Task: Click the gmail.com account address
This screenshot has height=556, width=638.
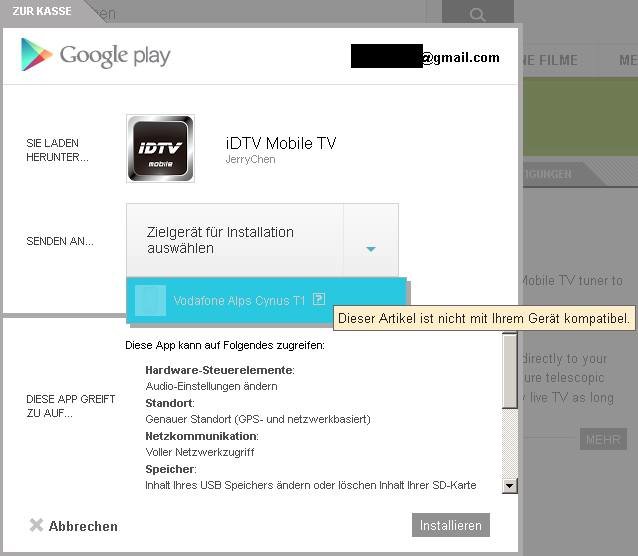Action: pos(461,58)
